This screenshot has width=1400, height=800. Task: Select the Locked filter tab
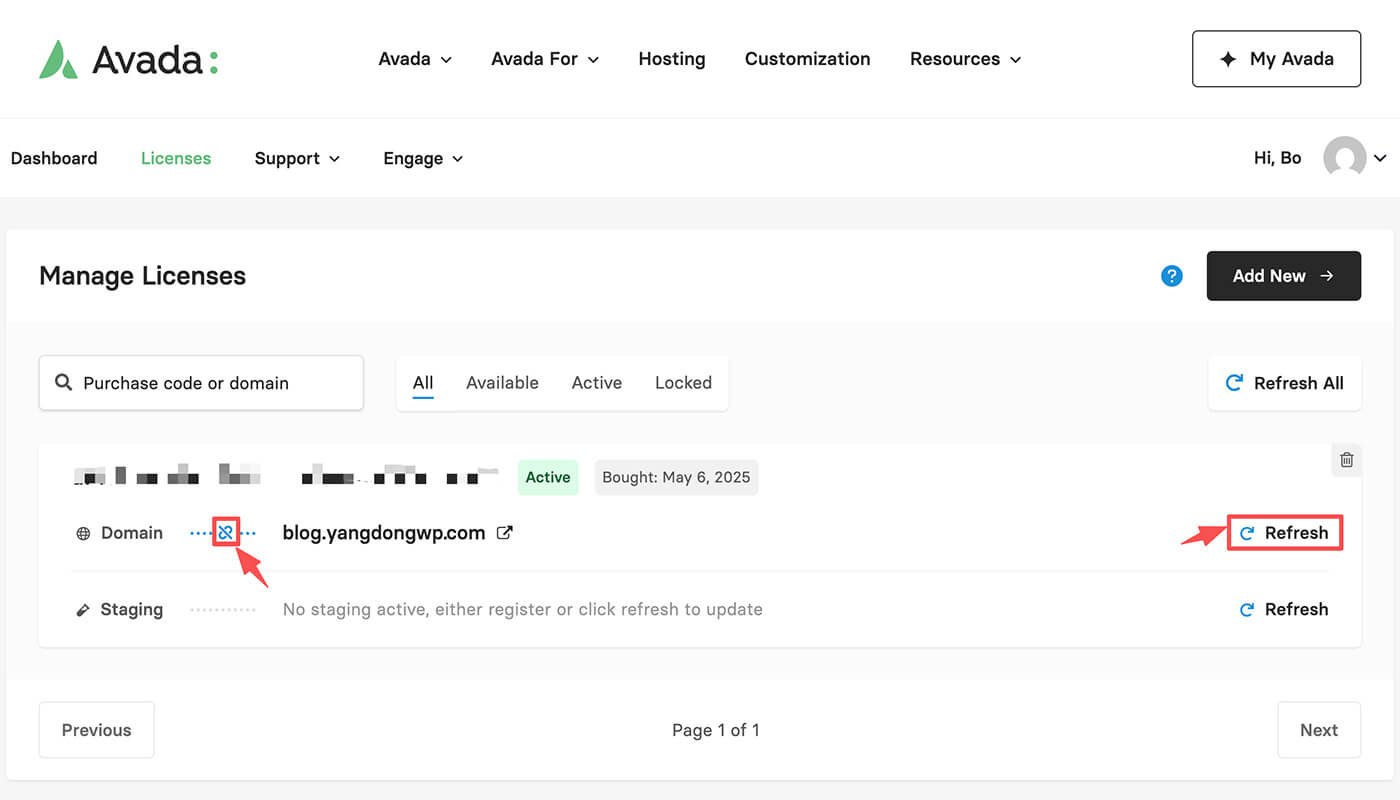tap(683, 383)
